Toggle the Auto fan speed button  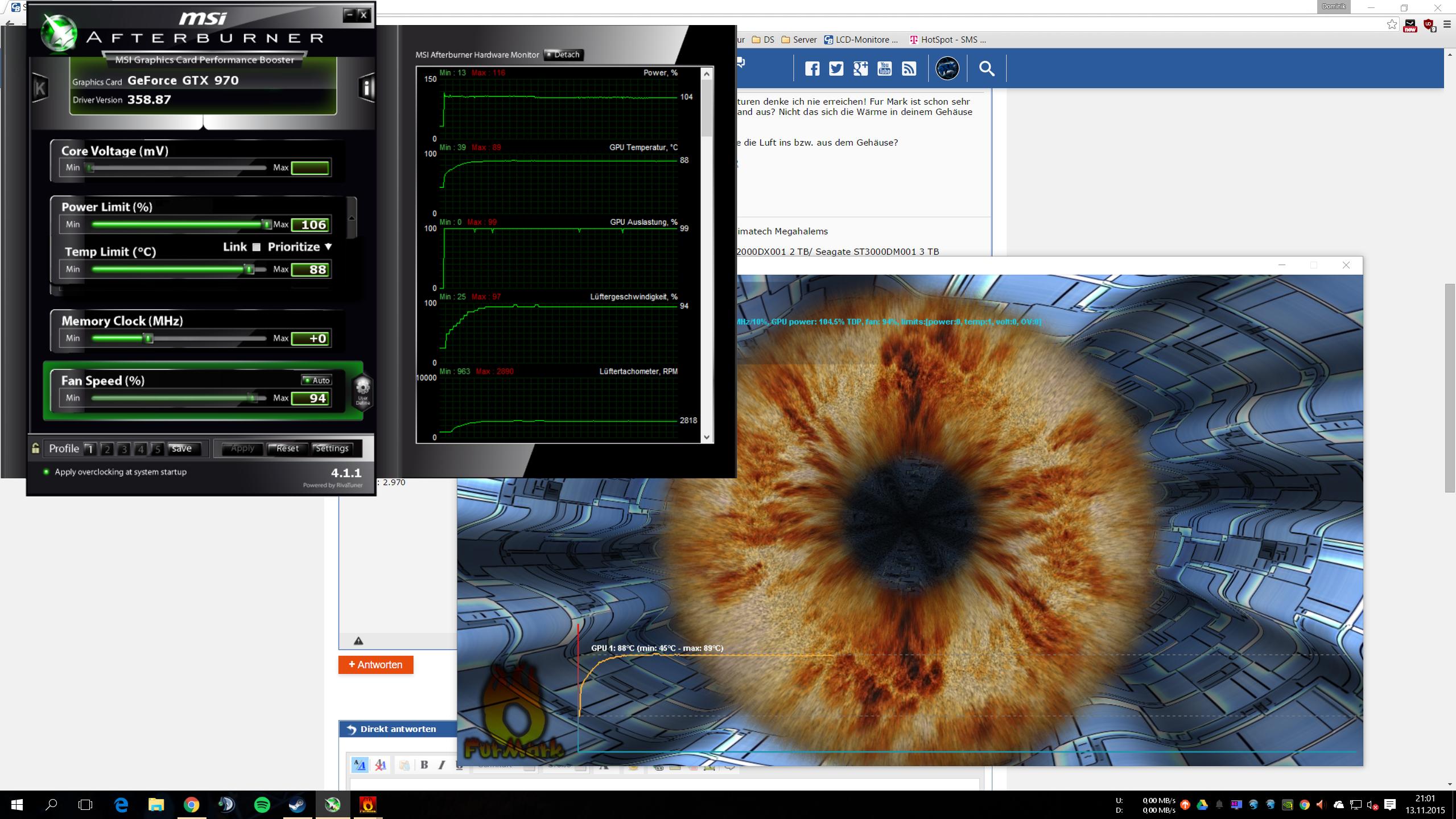coord(316,380)
